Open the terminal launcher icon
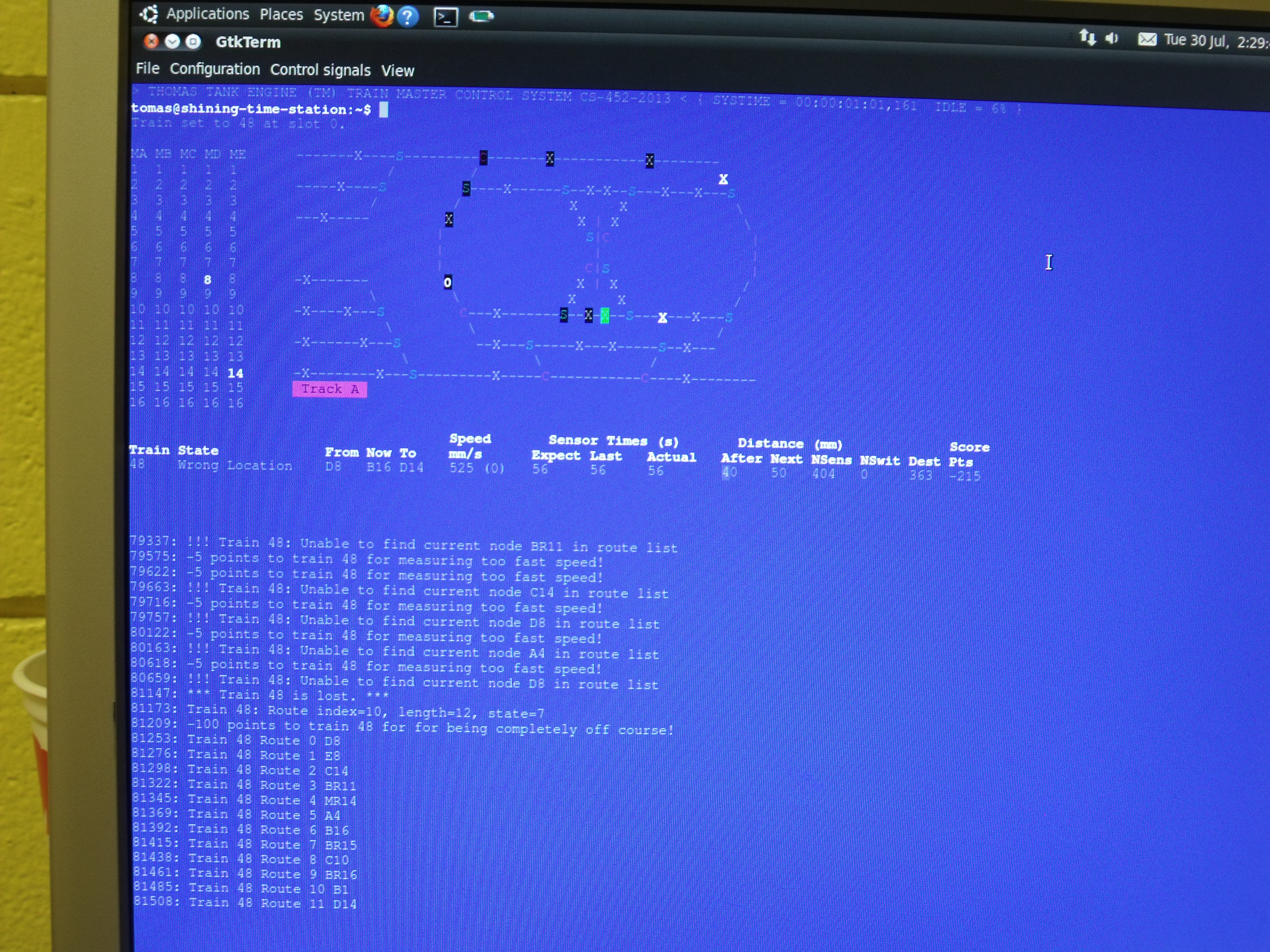 [446, 17]
